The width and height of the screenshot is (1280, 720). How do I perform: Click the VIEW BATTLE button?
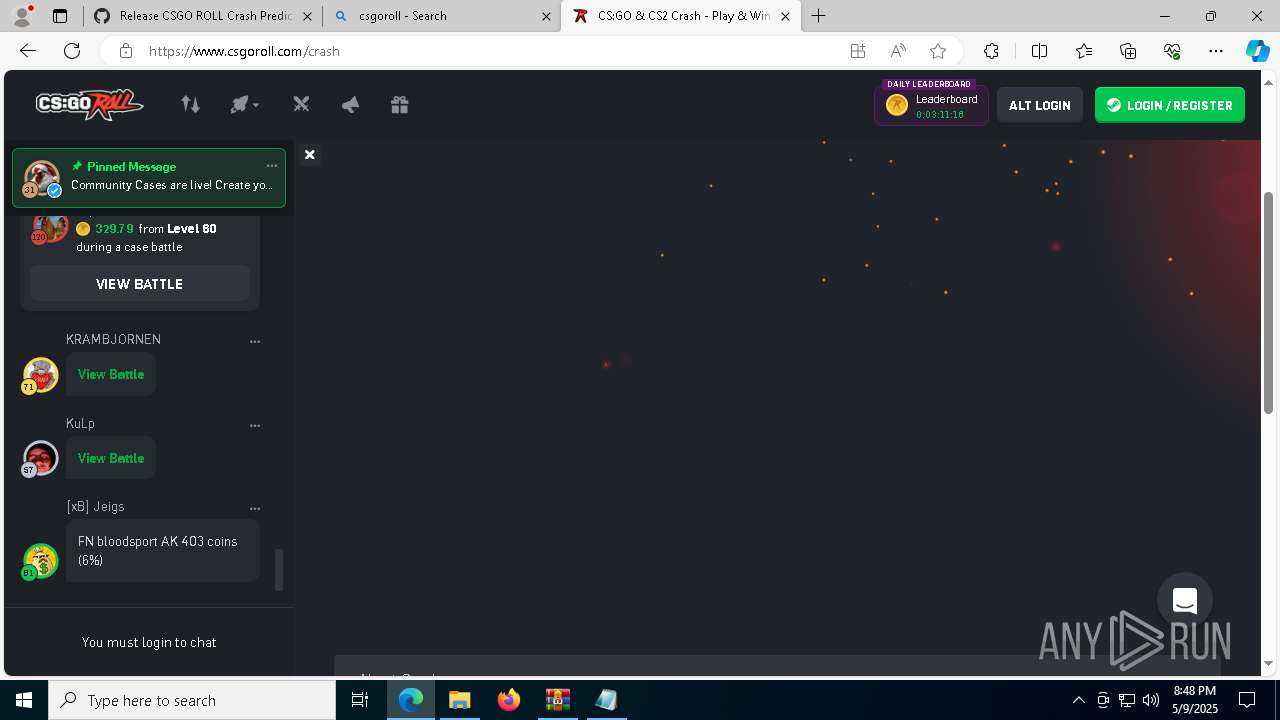139,284
